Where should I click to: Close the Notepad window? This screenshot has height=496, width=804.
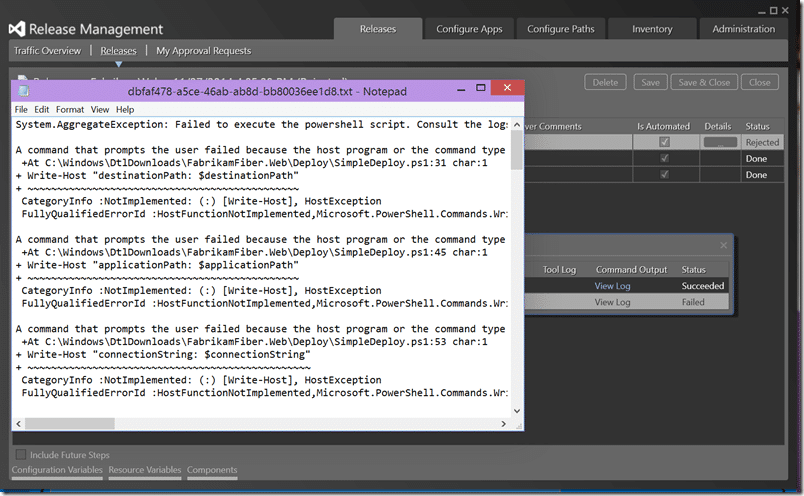click(507, 88)
